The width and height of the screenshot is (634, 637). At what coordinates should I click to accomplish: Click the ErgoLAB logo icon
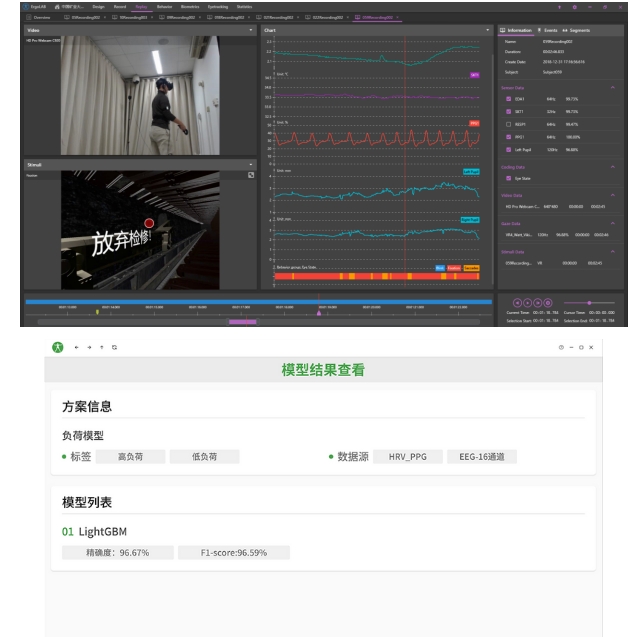coord(26,6)
